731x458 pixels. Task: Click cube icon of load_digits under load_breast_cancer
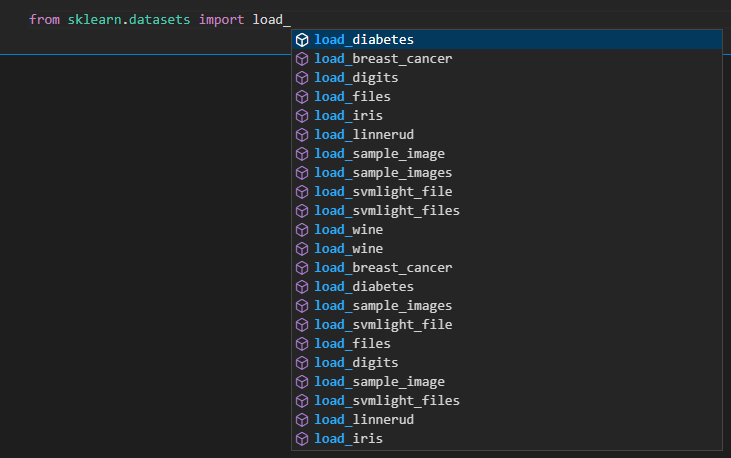tap(302, 78)
